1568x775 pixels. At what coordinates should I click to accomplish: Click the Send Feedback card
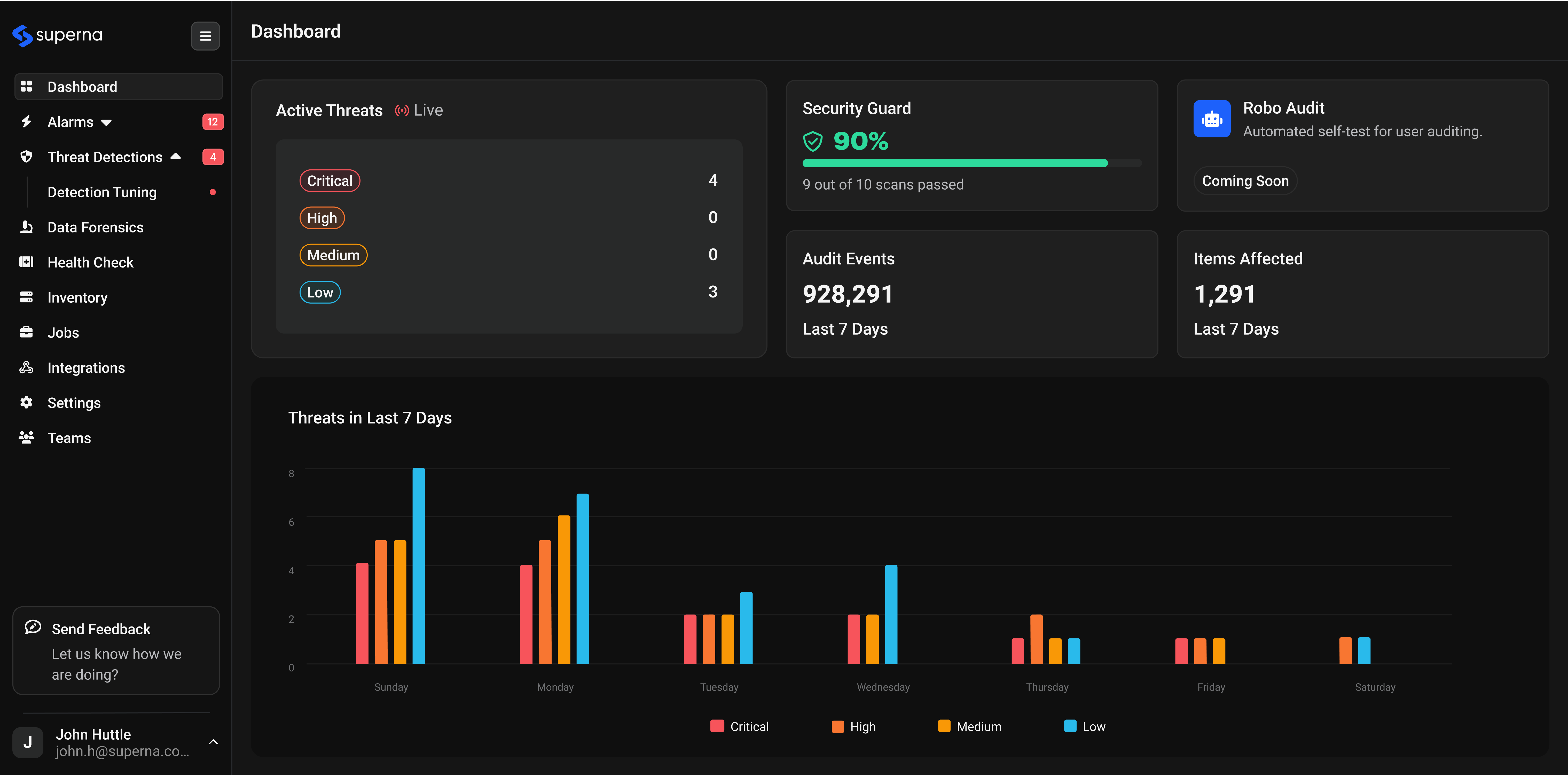point(116,650)
